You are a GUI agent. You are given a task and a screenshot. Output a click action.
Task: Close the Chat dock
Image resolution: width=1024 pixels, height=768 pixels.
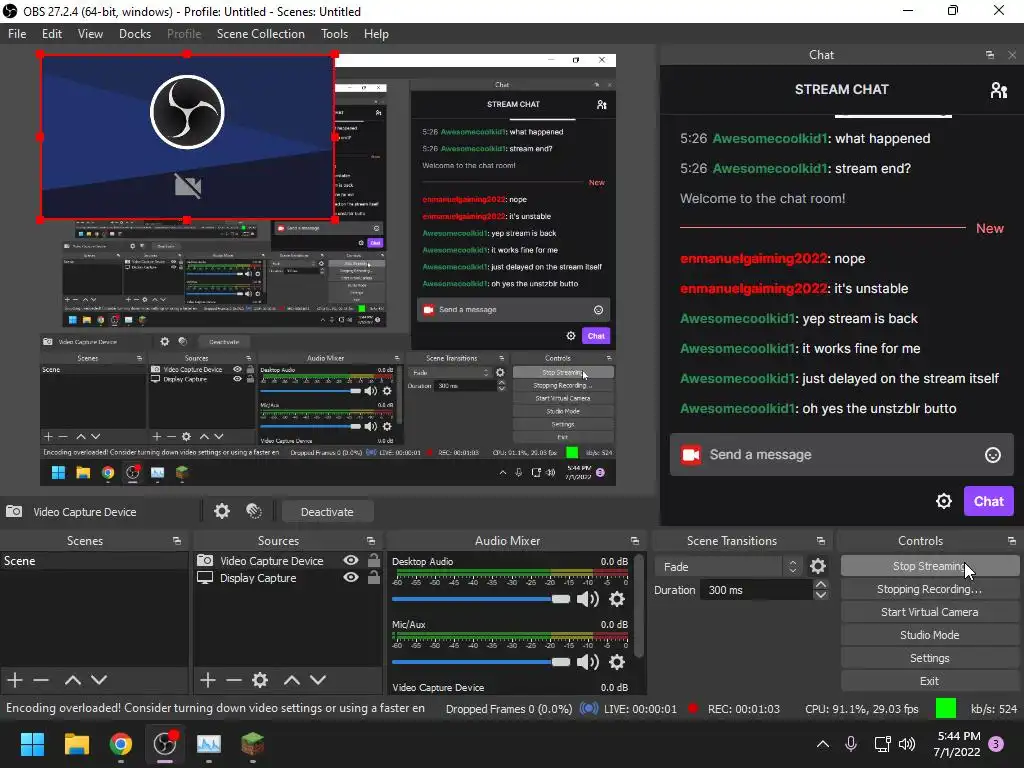point(1012,55)
